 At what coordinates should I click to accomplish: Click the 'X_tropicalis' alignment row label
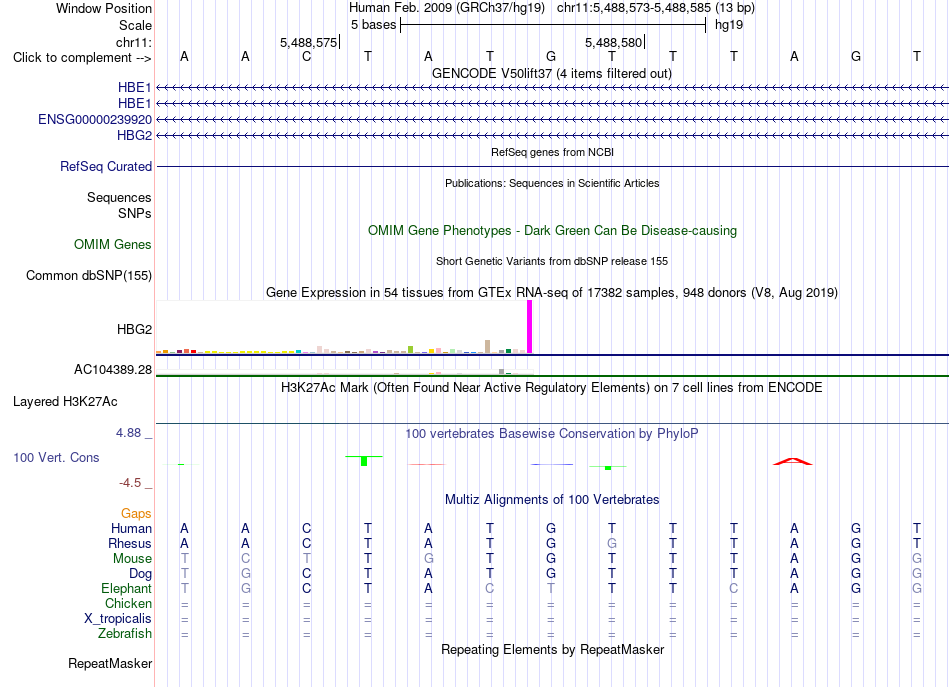(x=118, y=619)
